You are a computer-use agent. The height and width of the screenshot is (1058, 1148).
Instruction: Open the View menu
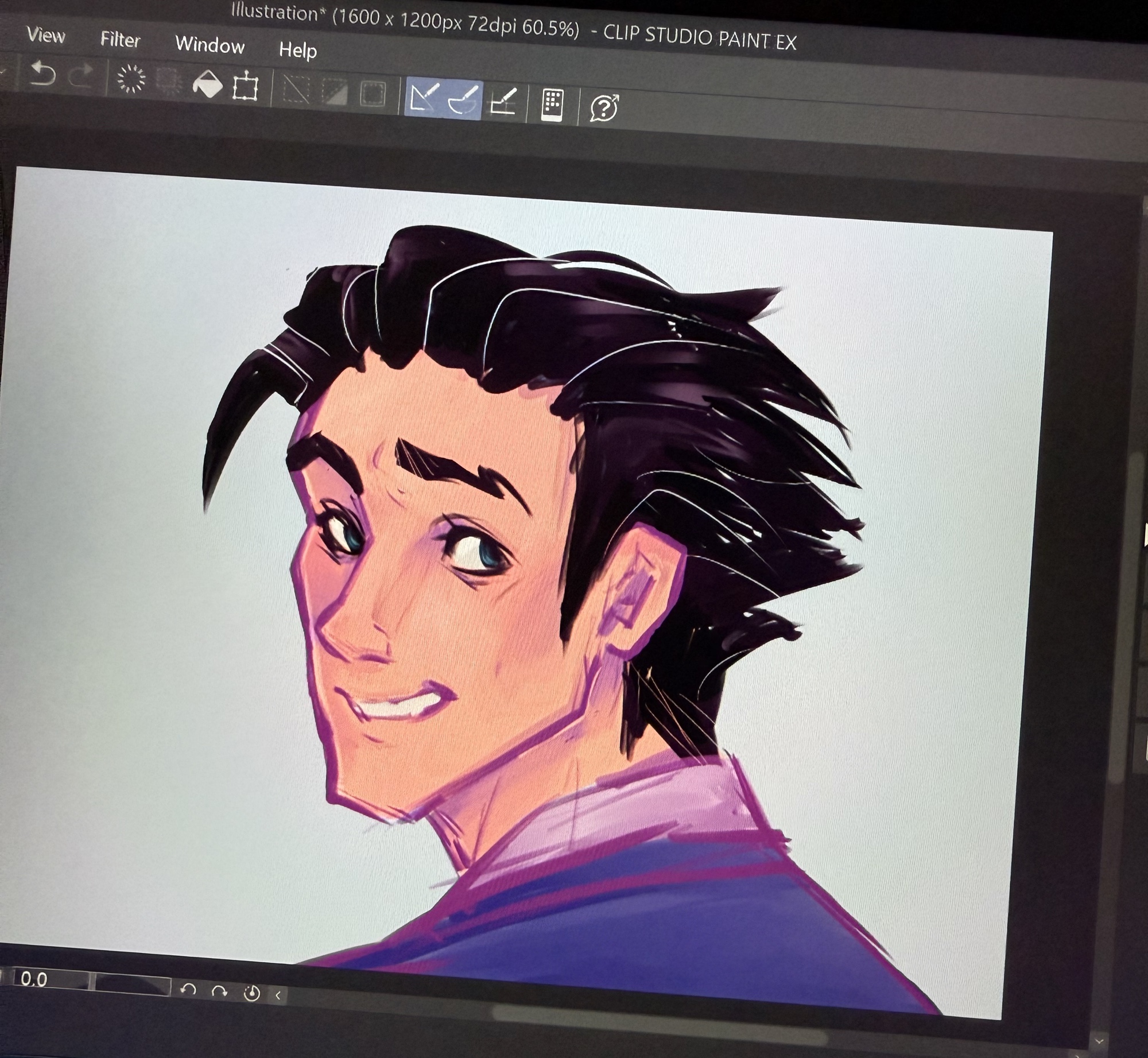46,36
